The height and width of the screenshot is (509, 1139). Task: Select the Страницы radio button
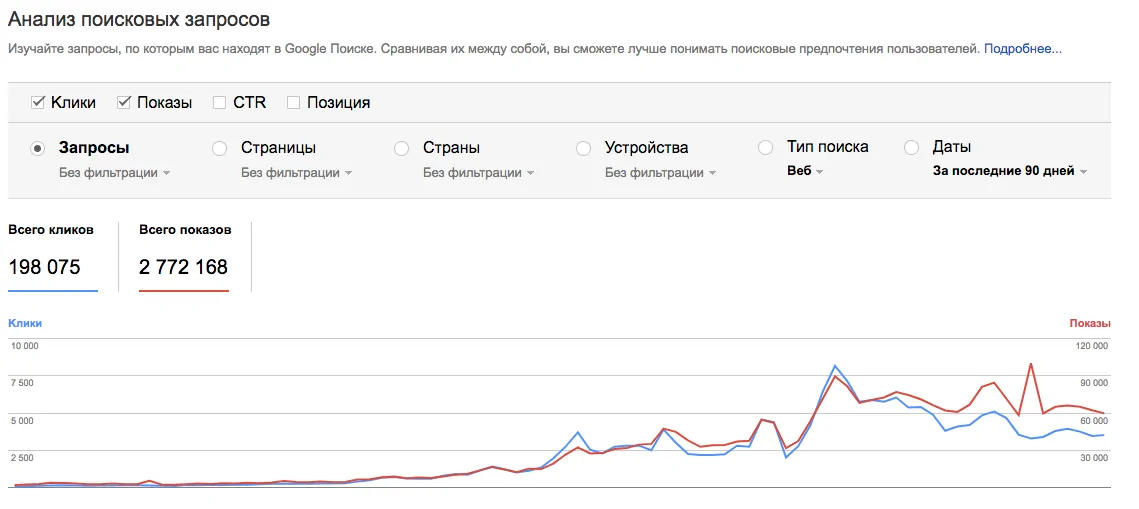(220, 148)
